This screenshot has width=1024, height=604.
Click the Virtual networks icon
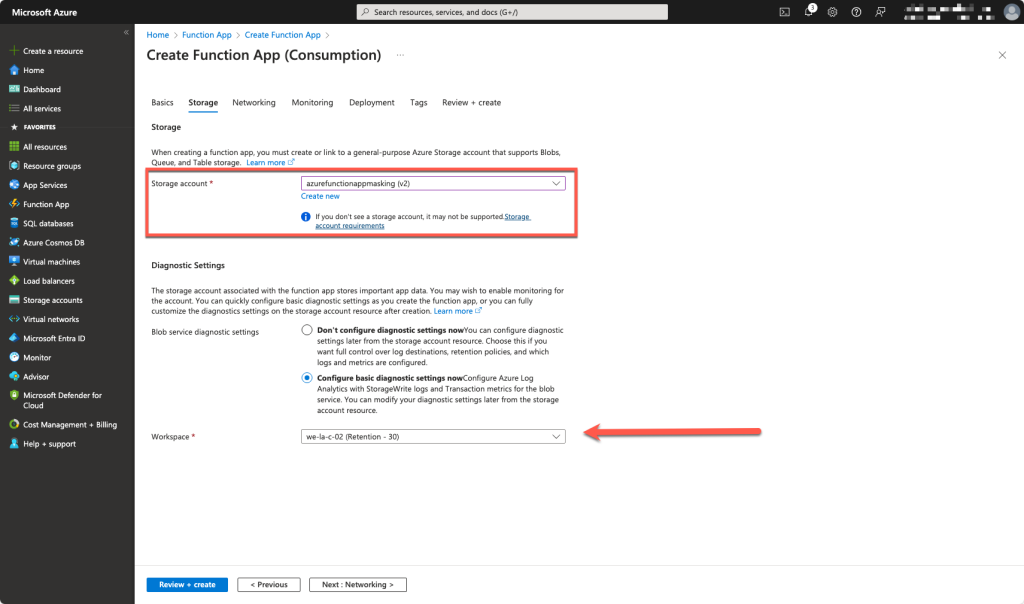click(x=14, y=319)
